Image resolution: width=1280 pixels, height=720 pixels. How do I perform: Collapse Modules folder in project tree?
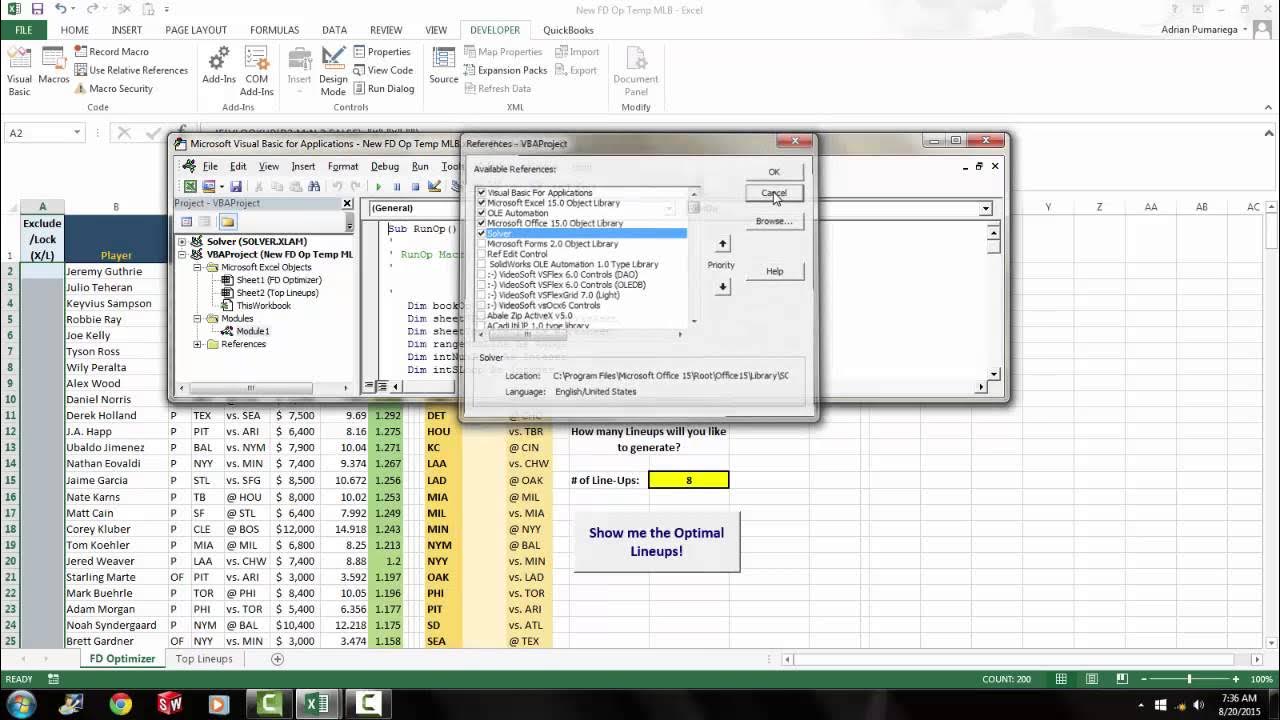point(198,318)
